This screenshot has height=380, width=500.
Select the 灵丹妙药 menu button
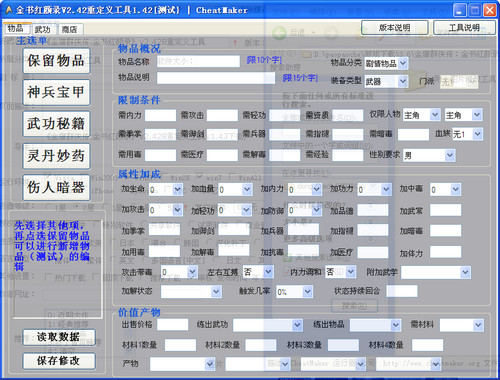point(56,156)
